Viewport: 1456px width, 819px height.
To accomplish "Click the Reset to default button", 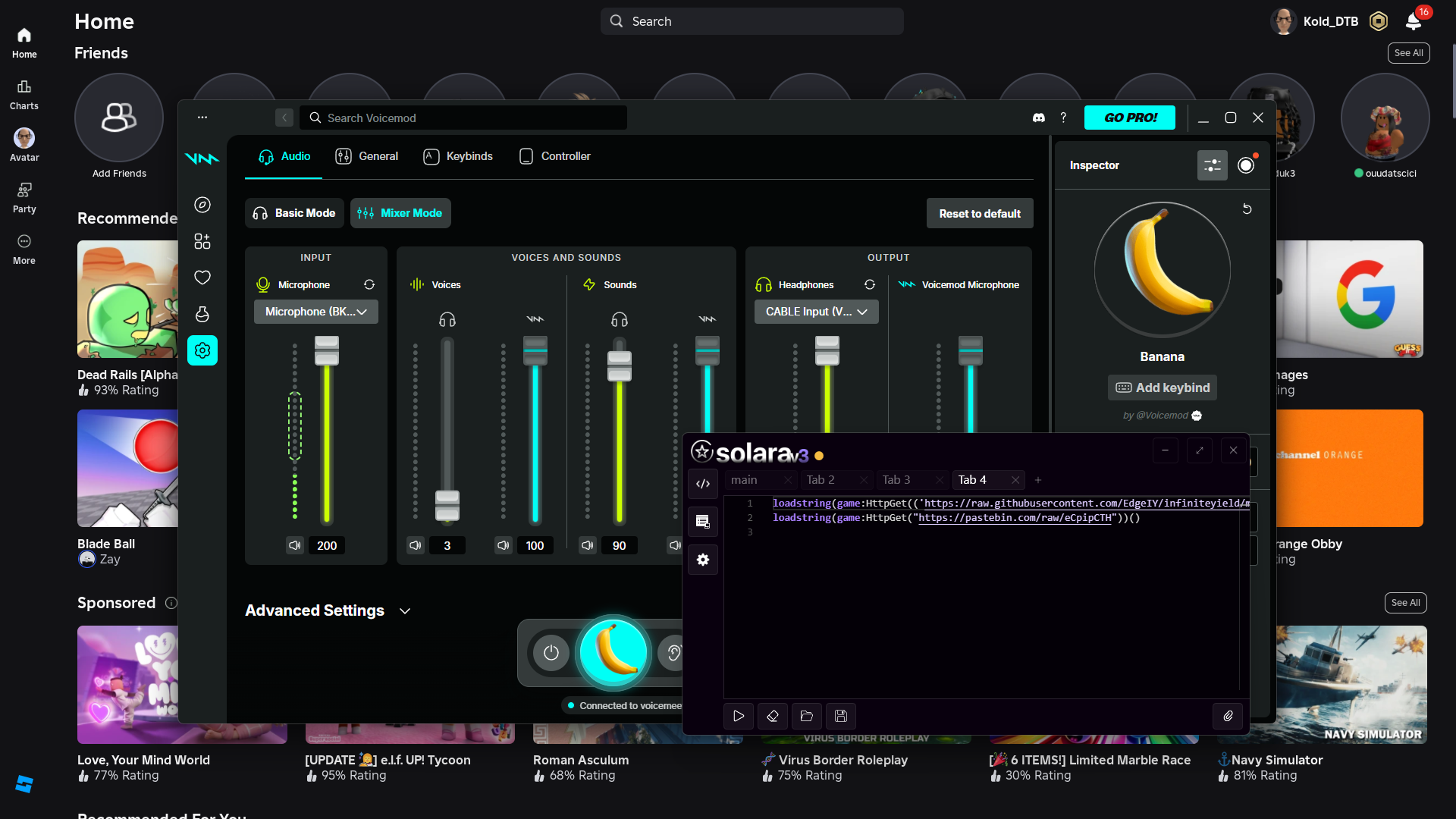I will (x=979, y=214).
